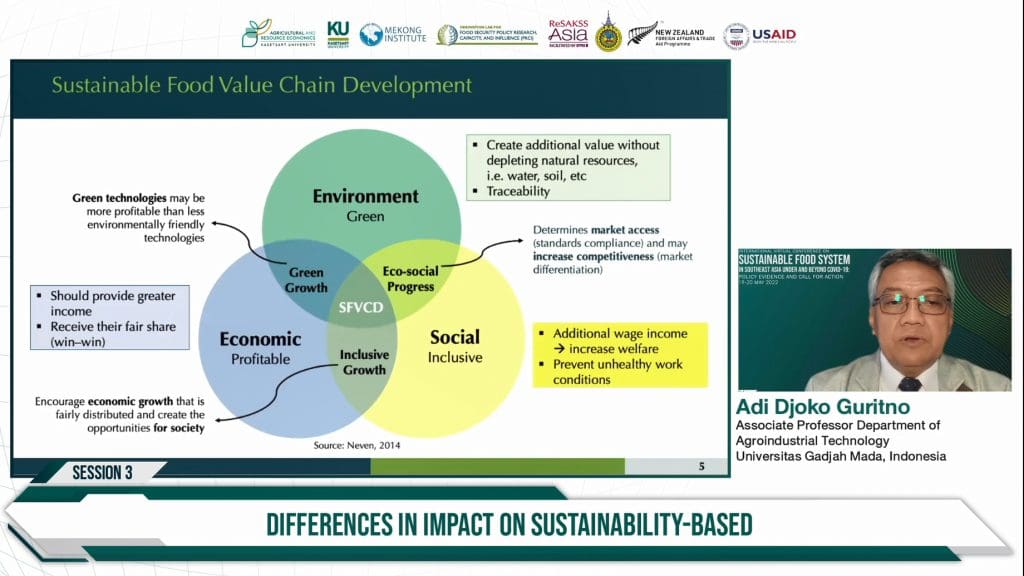Viewport: 1024px width, 576px height.
Task: Select the blue Economic Profitable circle label
Action: (260, 347)
